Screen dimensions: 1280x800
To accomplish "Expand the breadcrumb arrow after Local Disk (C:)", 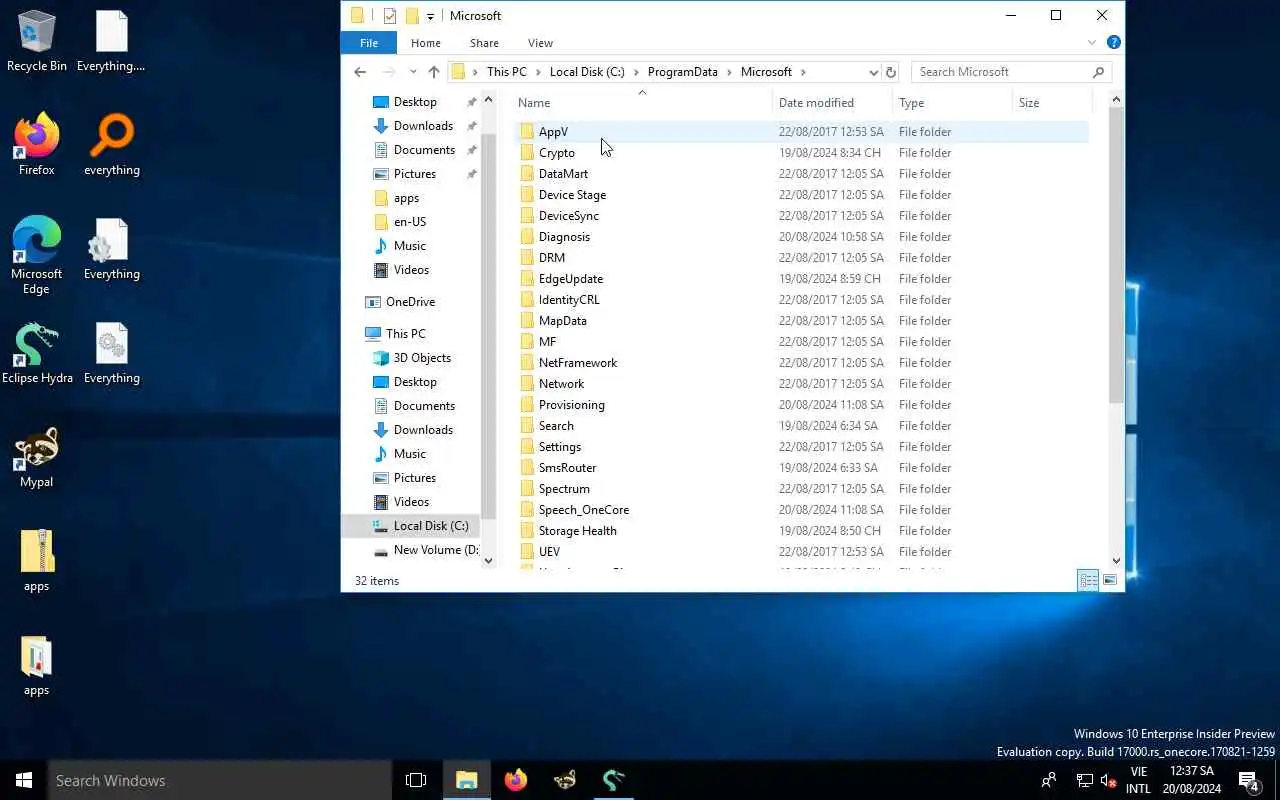I will pyautogui.click(x=636, y=72).
